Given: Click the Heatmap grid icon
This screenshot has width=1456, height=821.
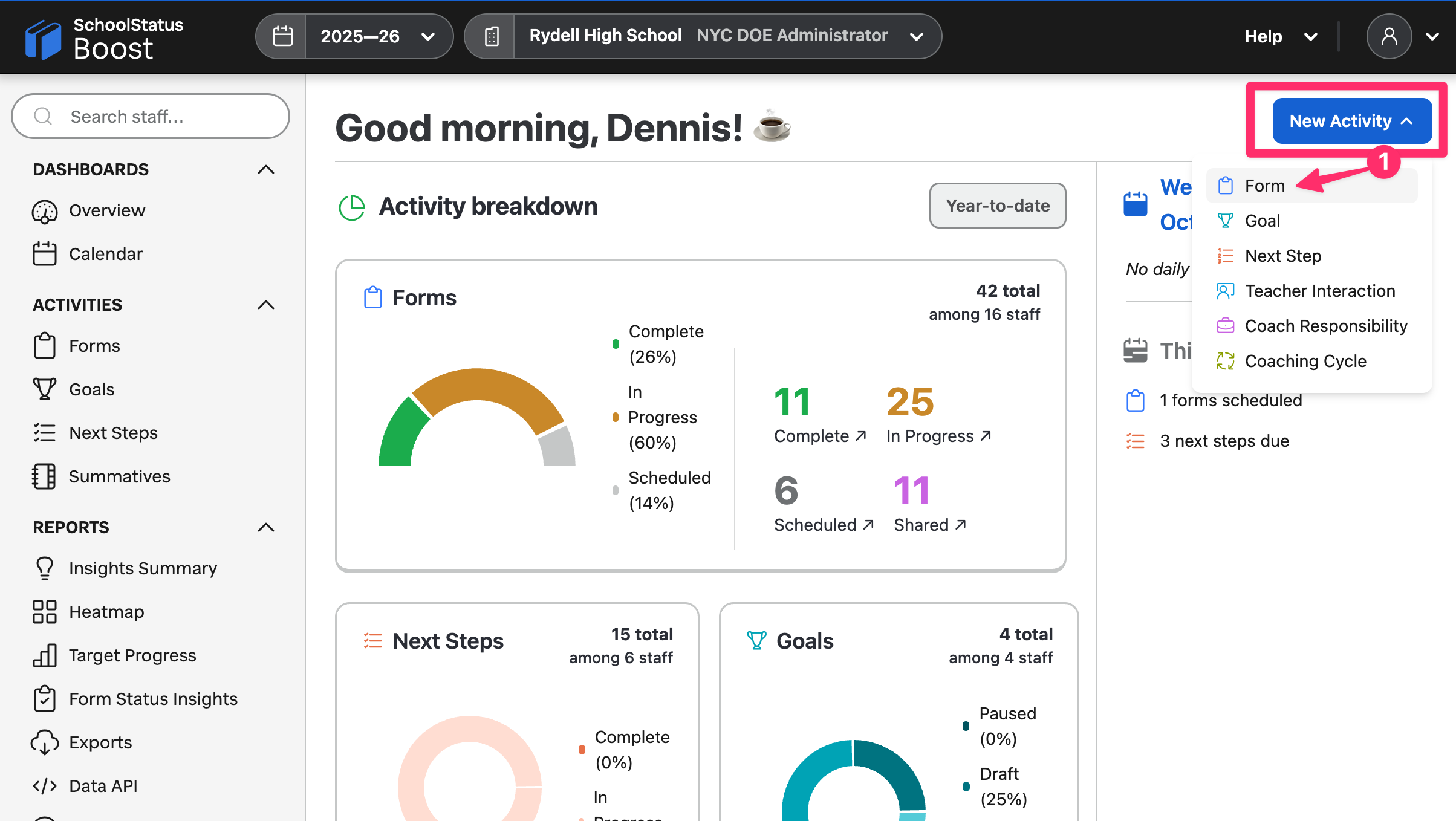Looking at the screenshot, I should (x=45, y=612).
